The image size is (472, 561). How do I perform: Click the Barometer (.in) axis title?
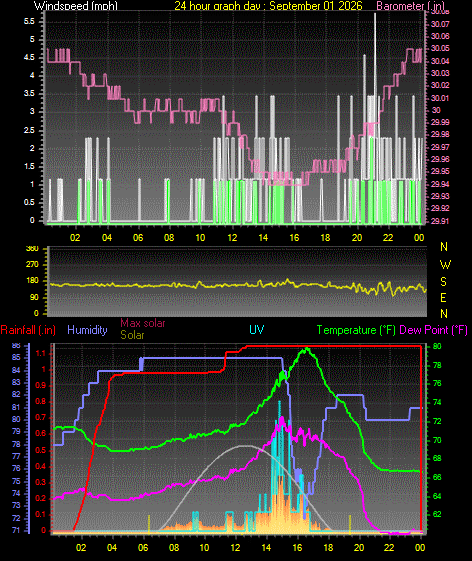(411, 5)
